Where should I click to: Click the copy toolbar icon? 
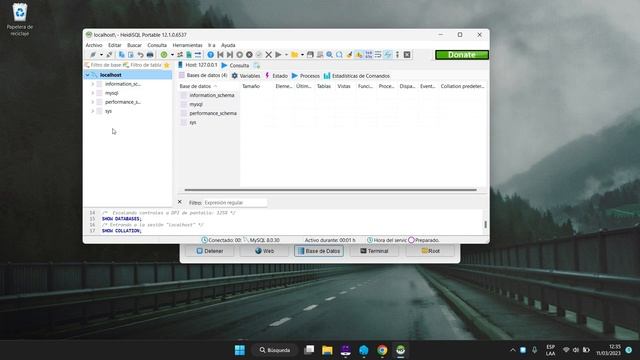coord(122,55)
